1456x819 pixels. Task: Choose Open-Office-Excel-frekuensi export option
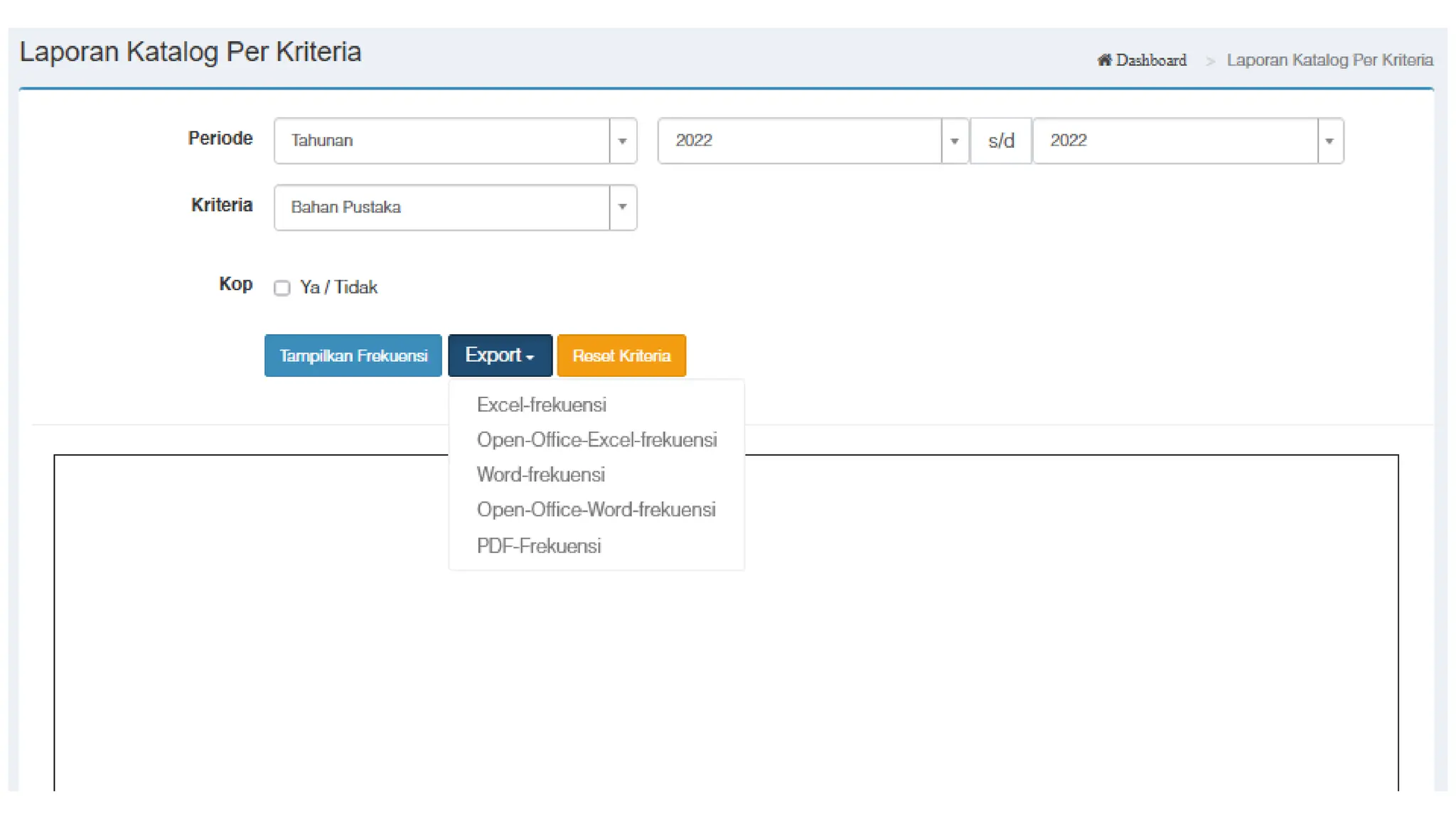point(596,440)
